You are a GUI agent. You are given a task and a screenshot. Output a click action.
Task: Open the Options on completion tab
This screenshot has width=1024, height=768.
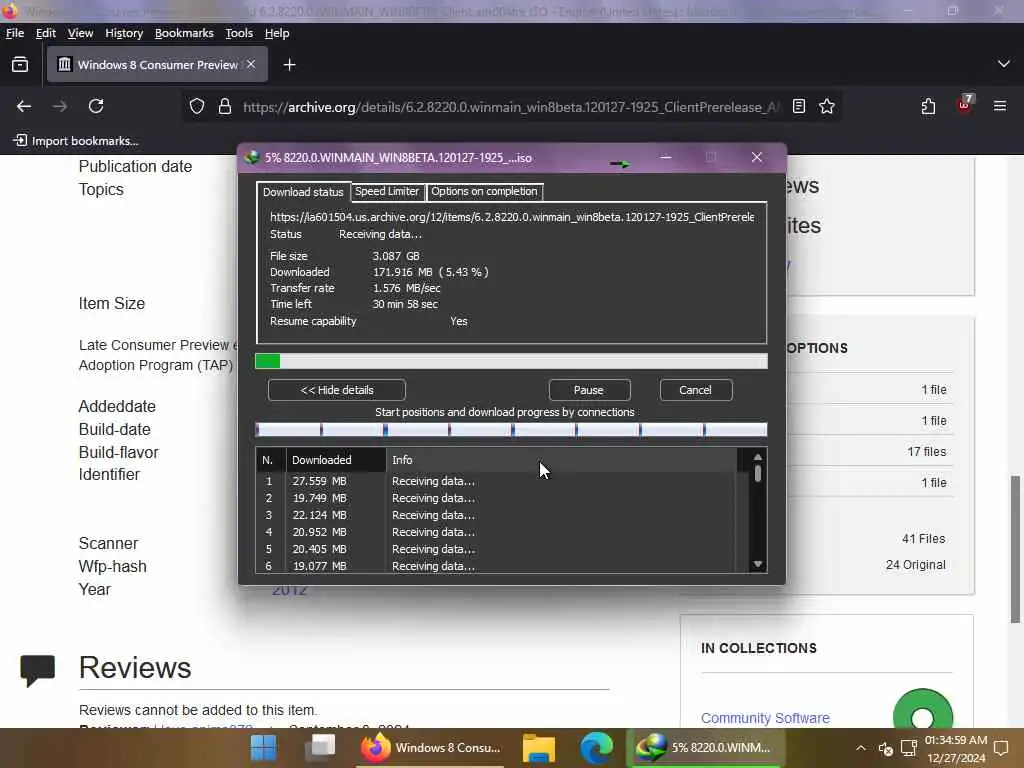[x=484, y=191]
